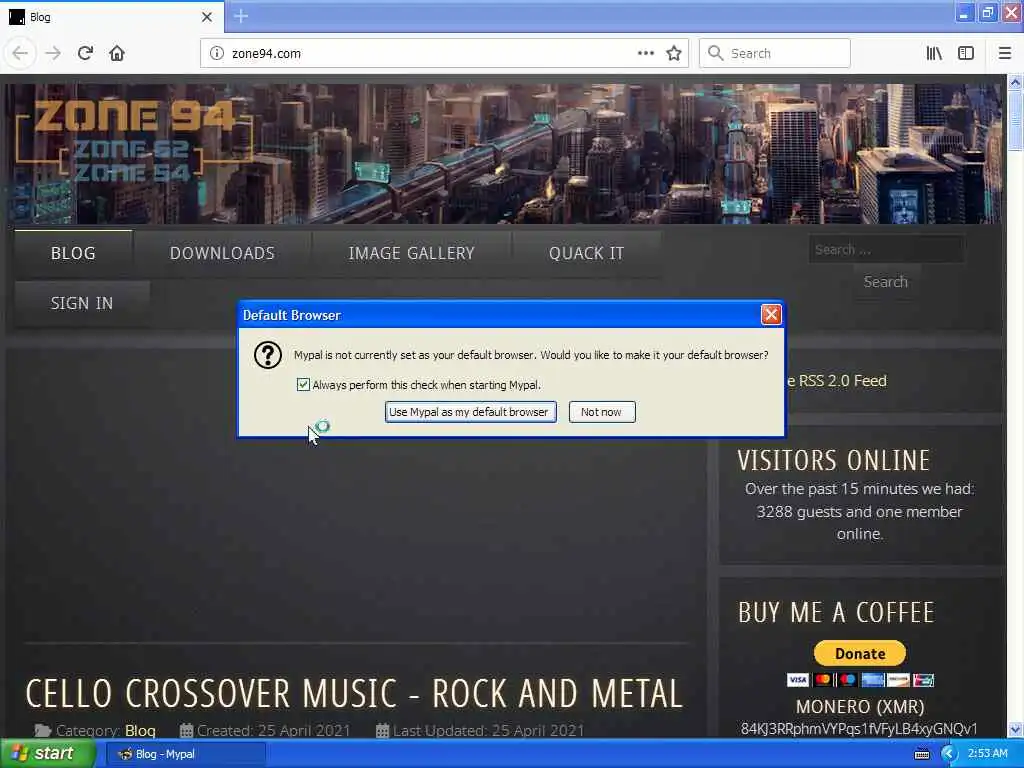
Task: Click the VISITORS ONLINE heading
Action: pyautogui.click(x=834, y=460)
